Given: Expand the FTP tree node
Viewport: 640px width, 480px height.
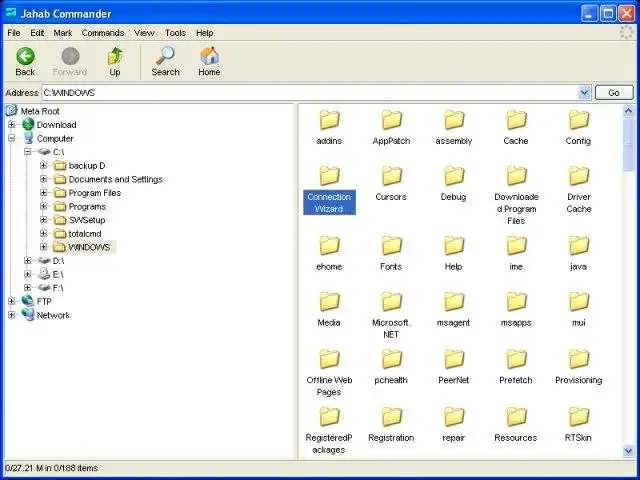Looking at the screenshot, I should [x=12, y=301].
